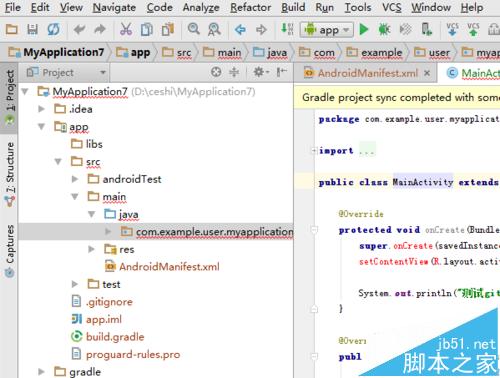This screenshot has width=500, height=378.
Task: Click the Hide Project panel icon
Action: point(281,72)
